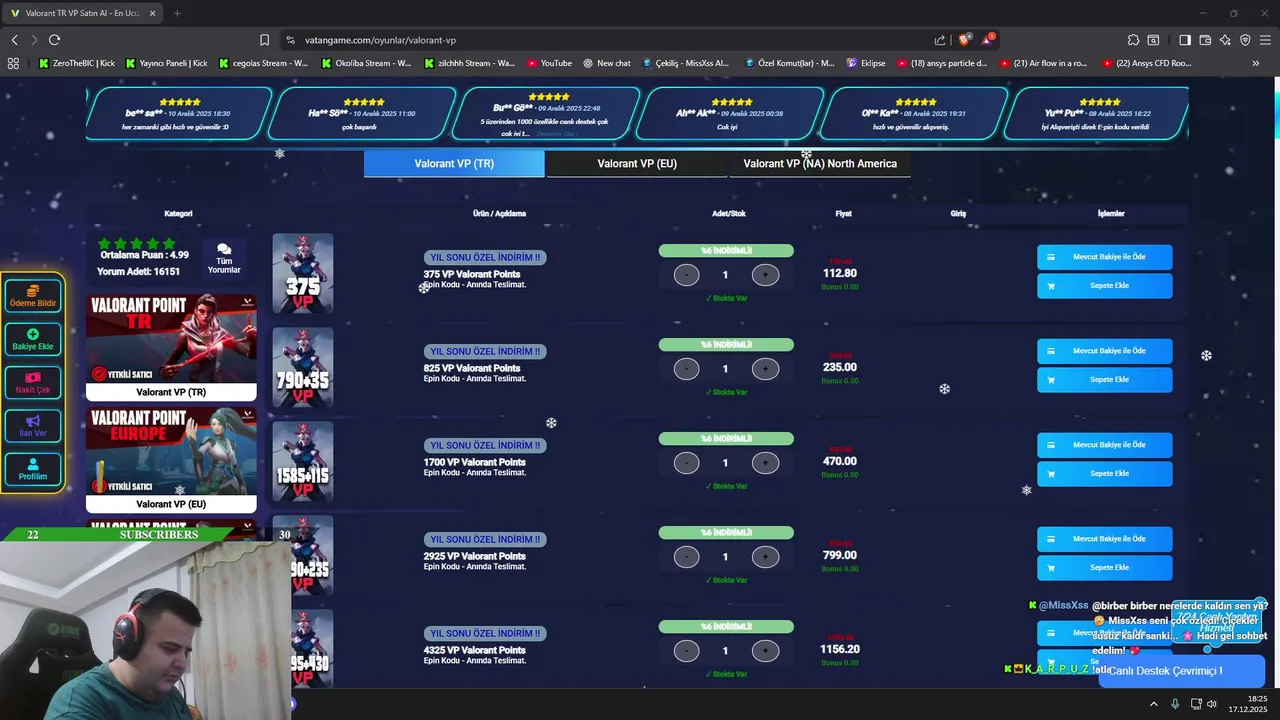This screenshot has height=720, width=1280.
Task: Click the quantity field for 1700 VP
Action: pos(725,463)
